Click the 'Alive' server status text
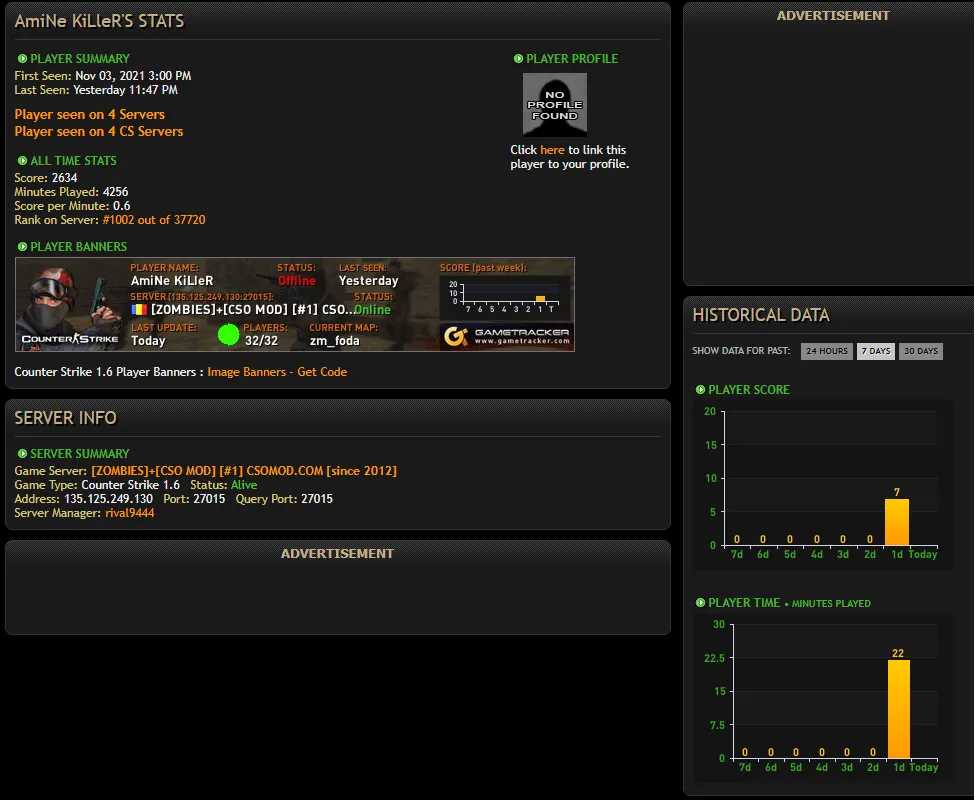 click(x=244, y=485)
